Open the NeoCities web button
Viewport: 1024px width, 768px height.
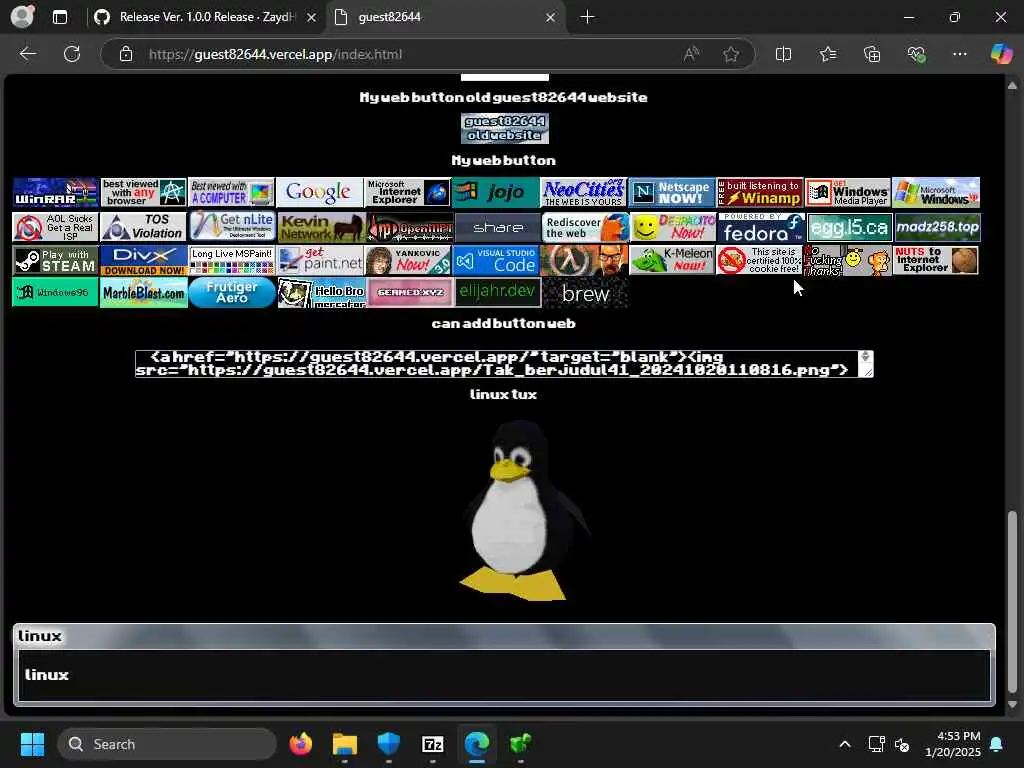584,192
